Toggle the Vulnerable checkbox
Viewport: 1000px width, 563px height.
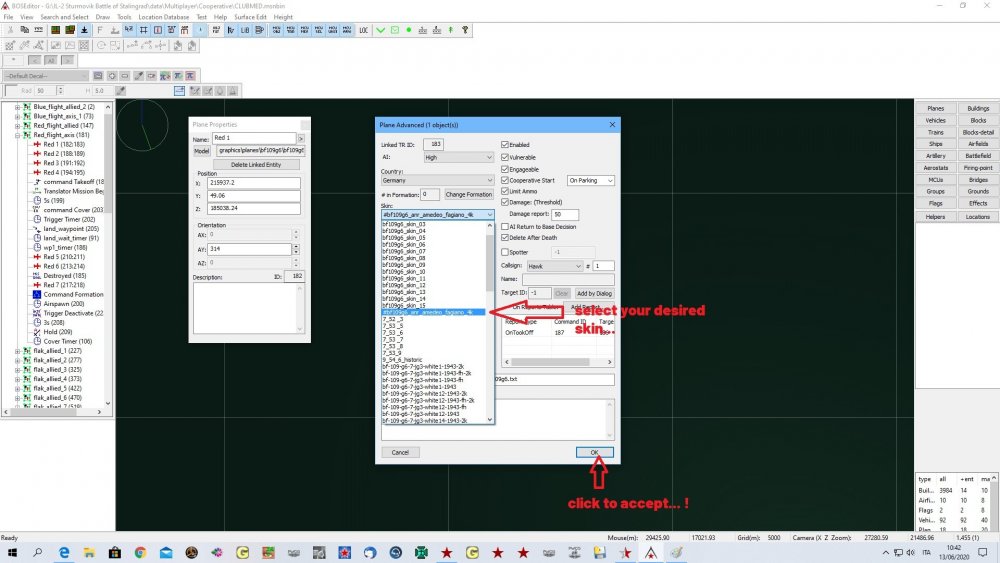point(505,157)
